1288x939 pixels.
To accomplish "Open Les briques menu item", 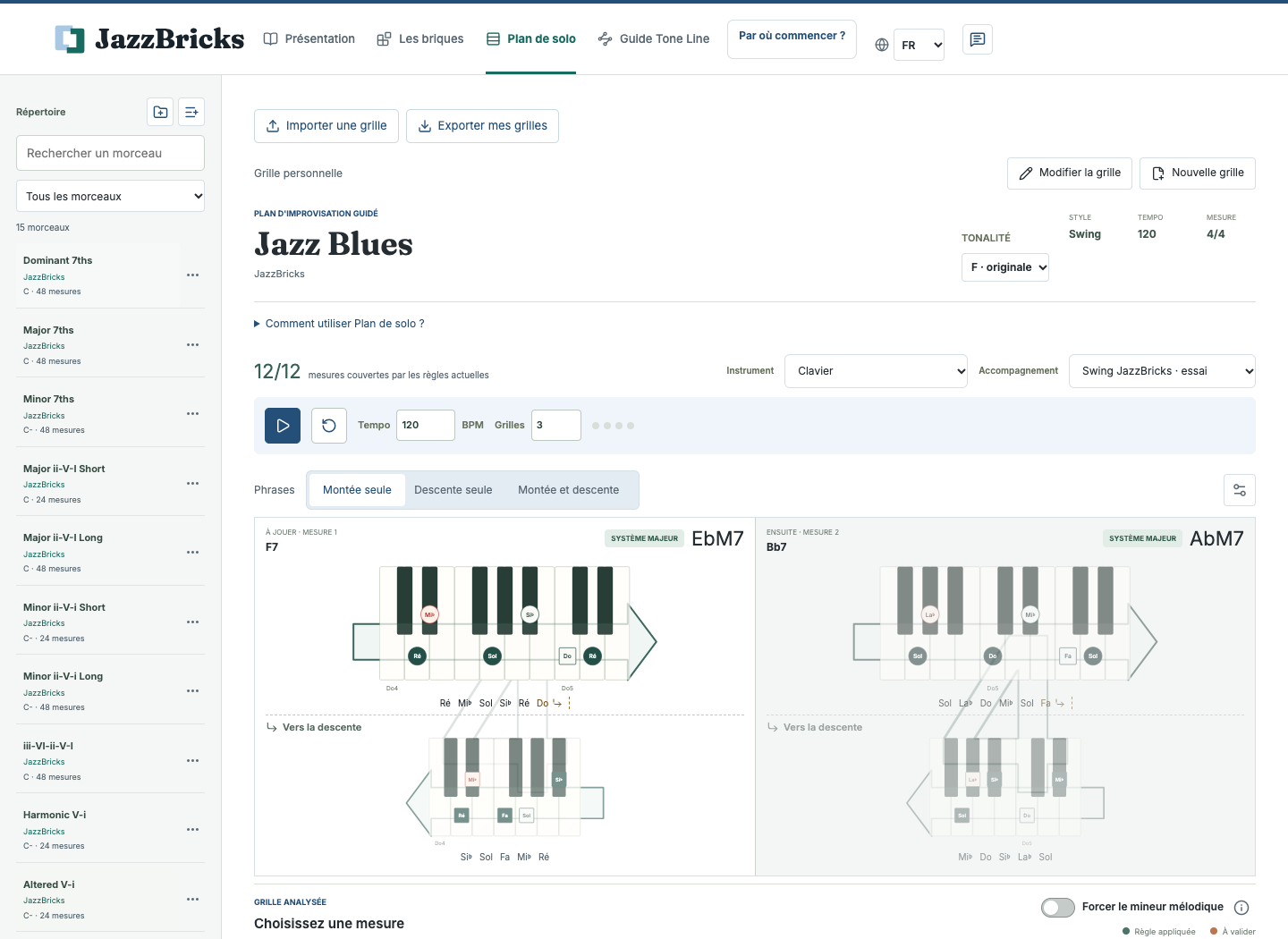I will pos(420,38).
